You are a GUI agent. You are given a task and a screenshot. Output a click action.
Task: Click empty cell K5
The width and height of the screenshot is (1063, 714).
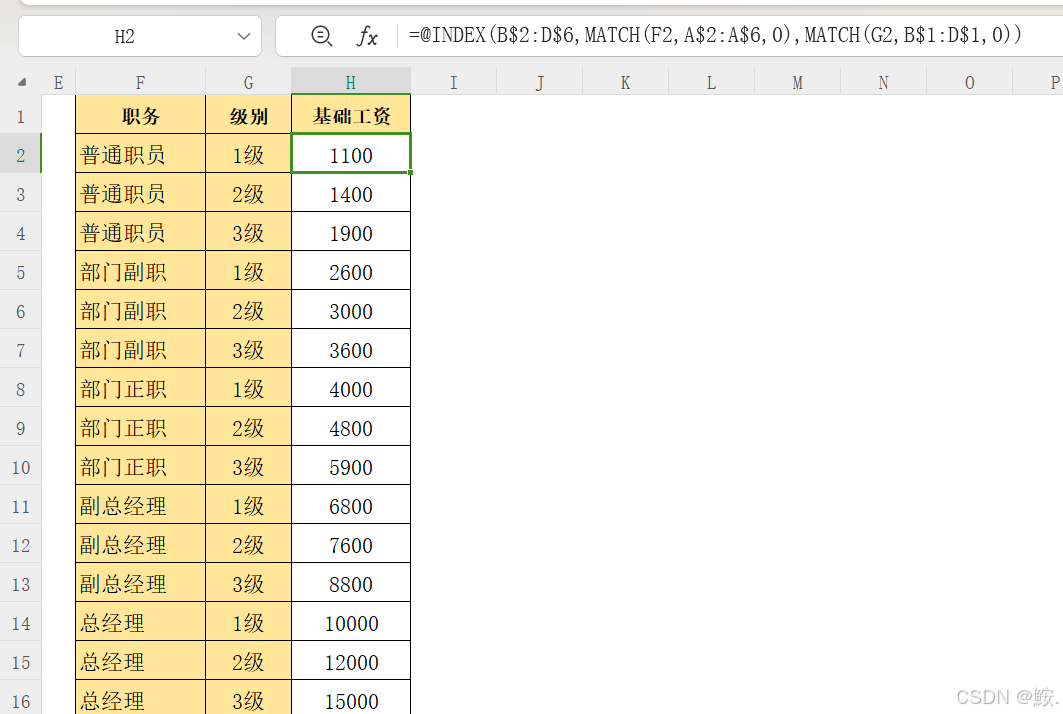point(626,271)
